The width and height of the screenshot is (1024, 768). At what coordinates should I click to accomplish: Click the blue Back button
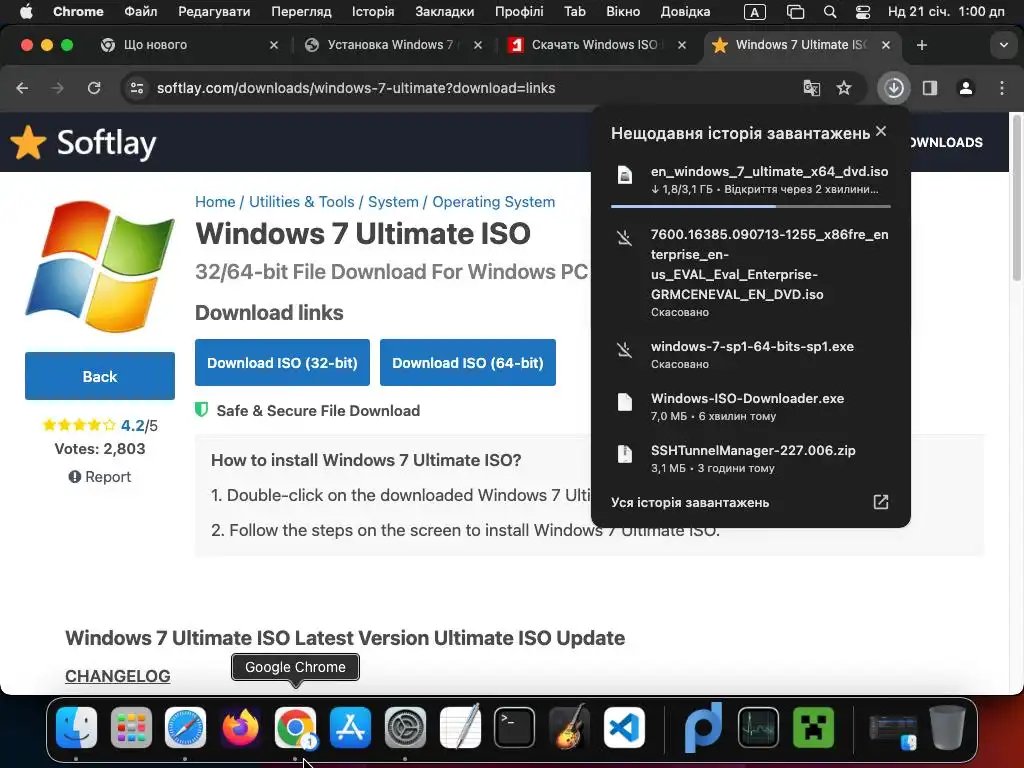(100, 376)
